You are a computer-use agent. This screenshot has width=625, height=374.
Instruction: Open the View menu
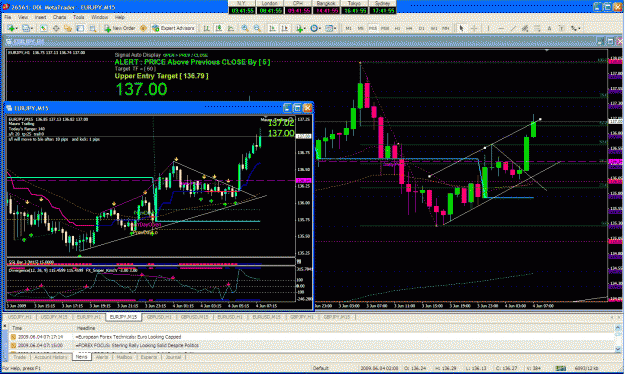(23, 18)
